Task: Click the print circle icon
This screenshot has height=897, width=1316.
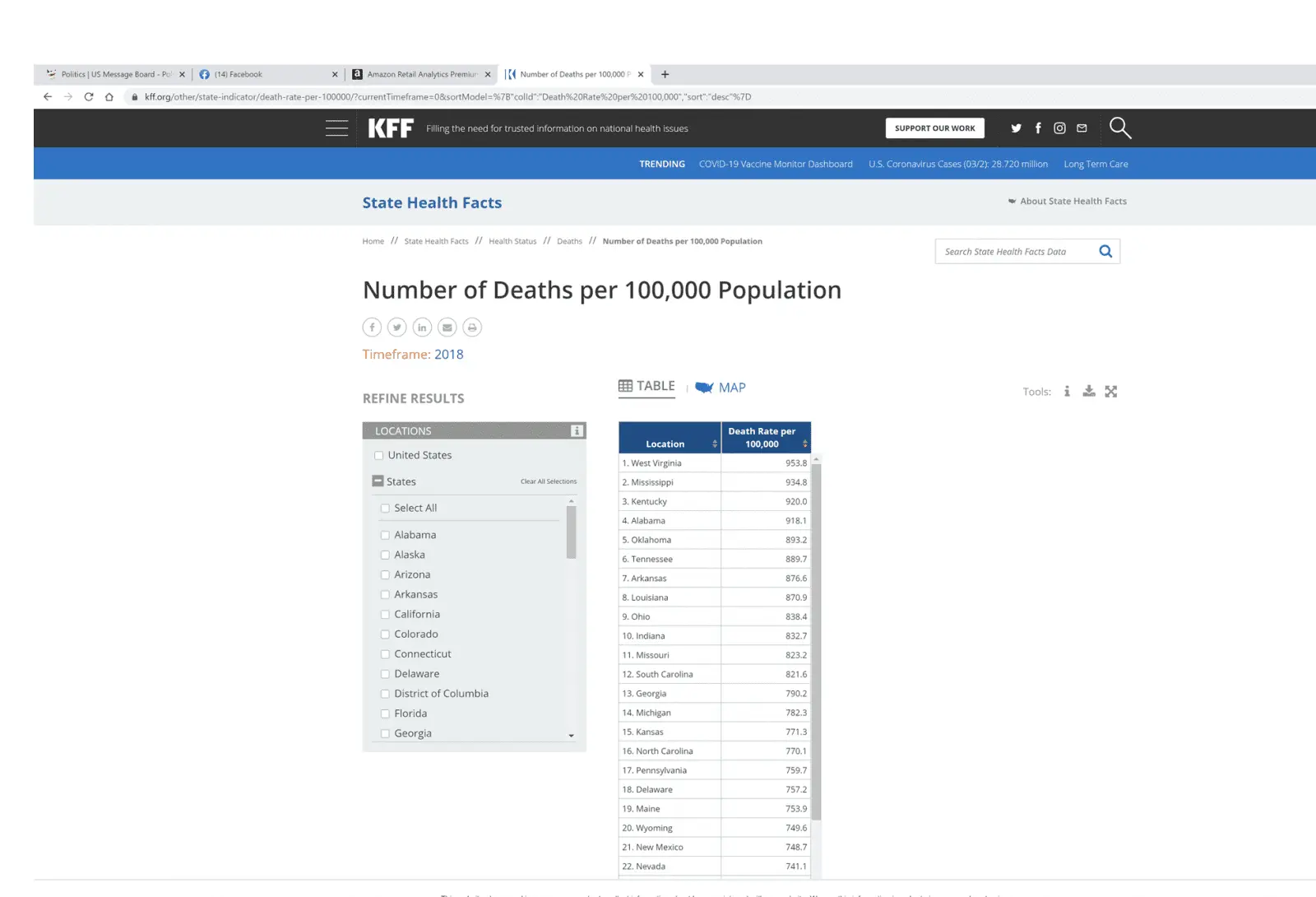Action: [x=472, y=328]
